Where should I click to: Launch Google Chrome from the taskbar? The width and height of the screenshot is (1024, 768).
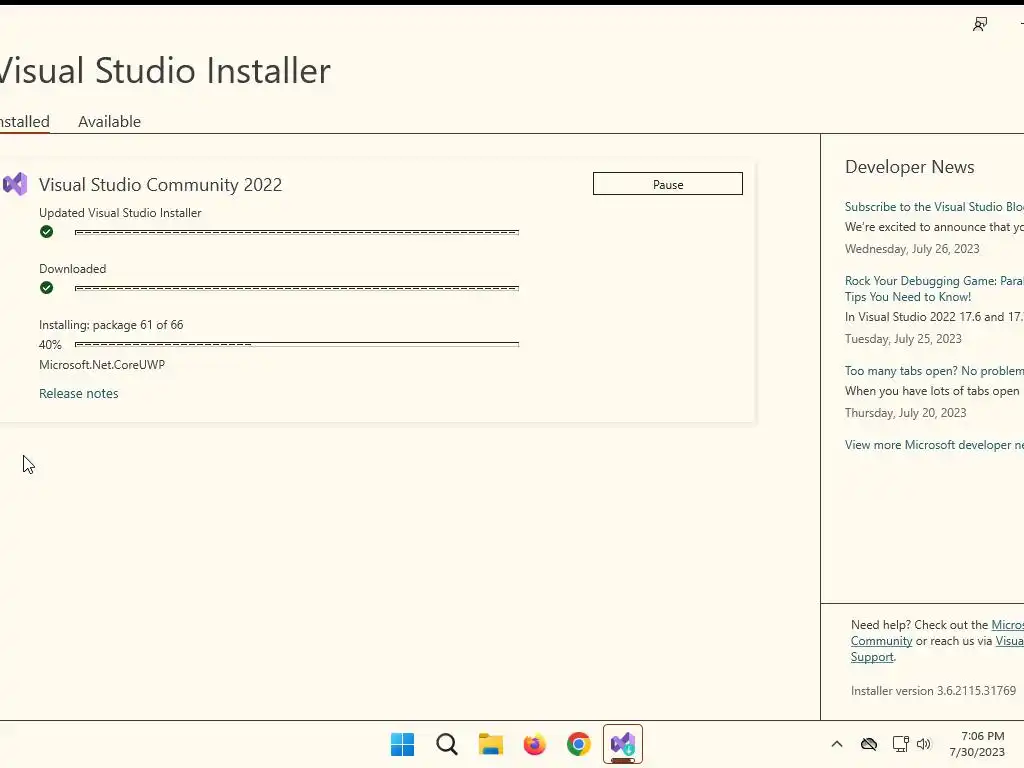click(579, 744)
